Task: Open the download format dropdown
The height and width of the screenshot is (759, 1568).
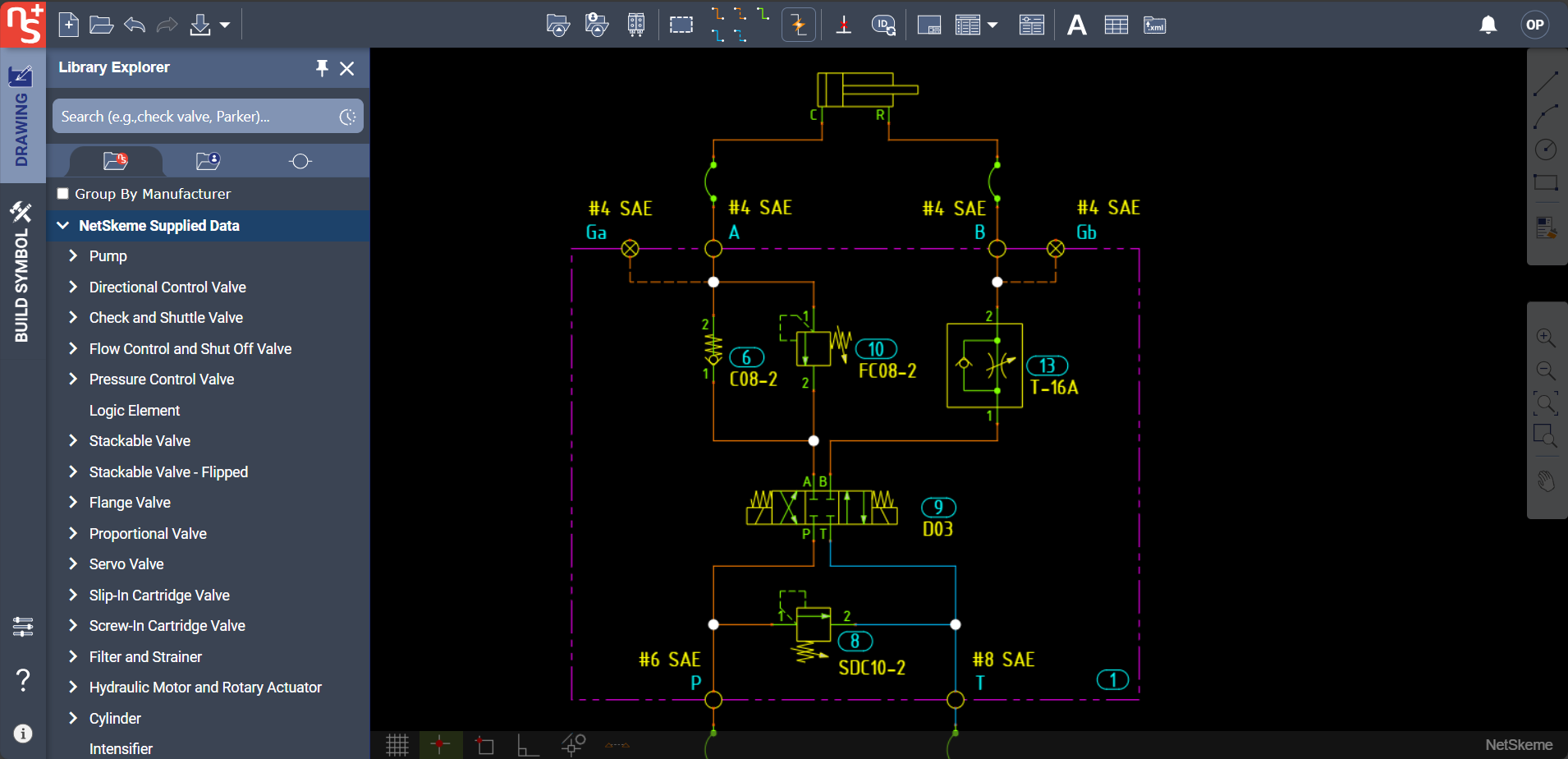Action: pyautogui.click(x=227, y=25)
